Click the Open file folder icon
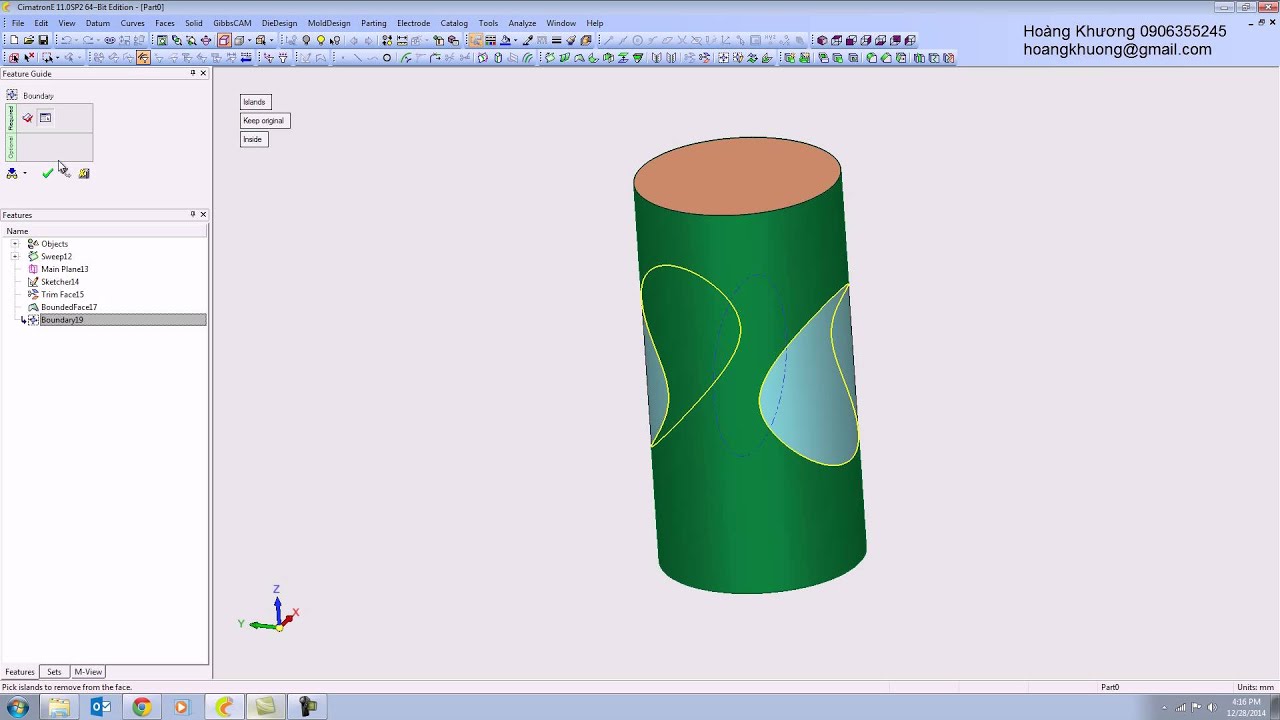 [28, 40]
